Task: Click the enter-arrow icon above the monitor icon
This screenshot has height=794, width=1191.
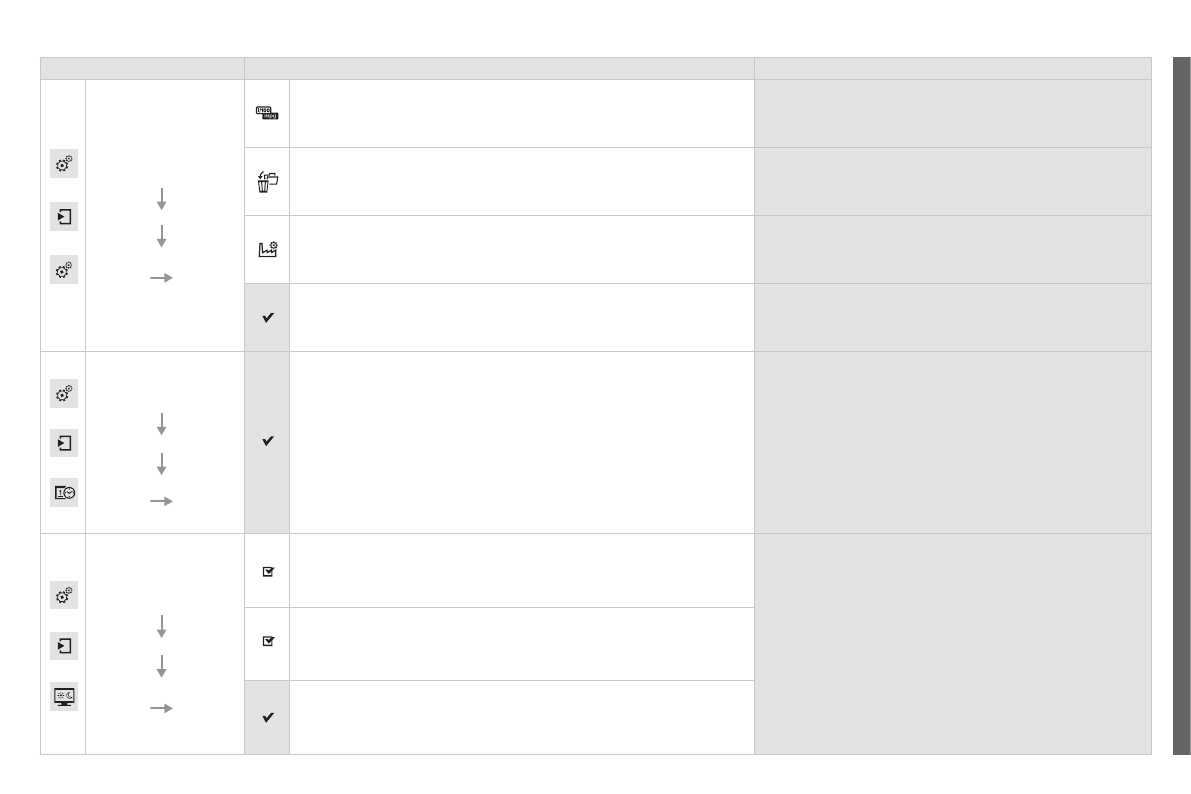Action: pyautogui.click(x=64, y=646)
